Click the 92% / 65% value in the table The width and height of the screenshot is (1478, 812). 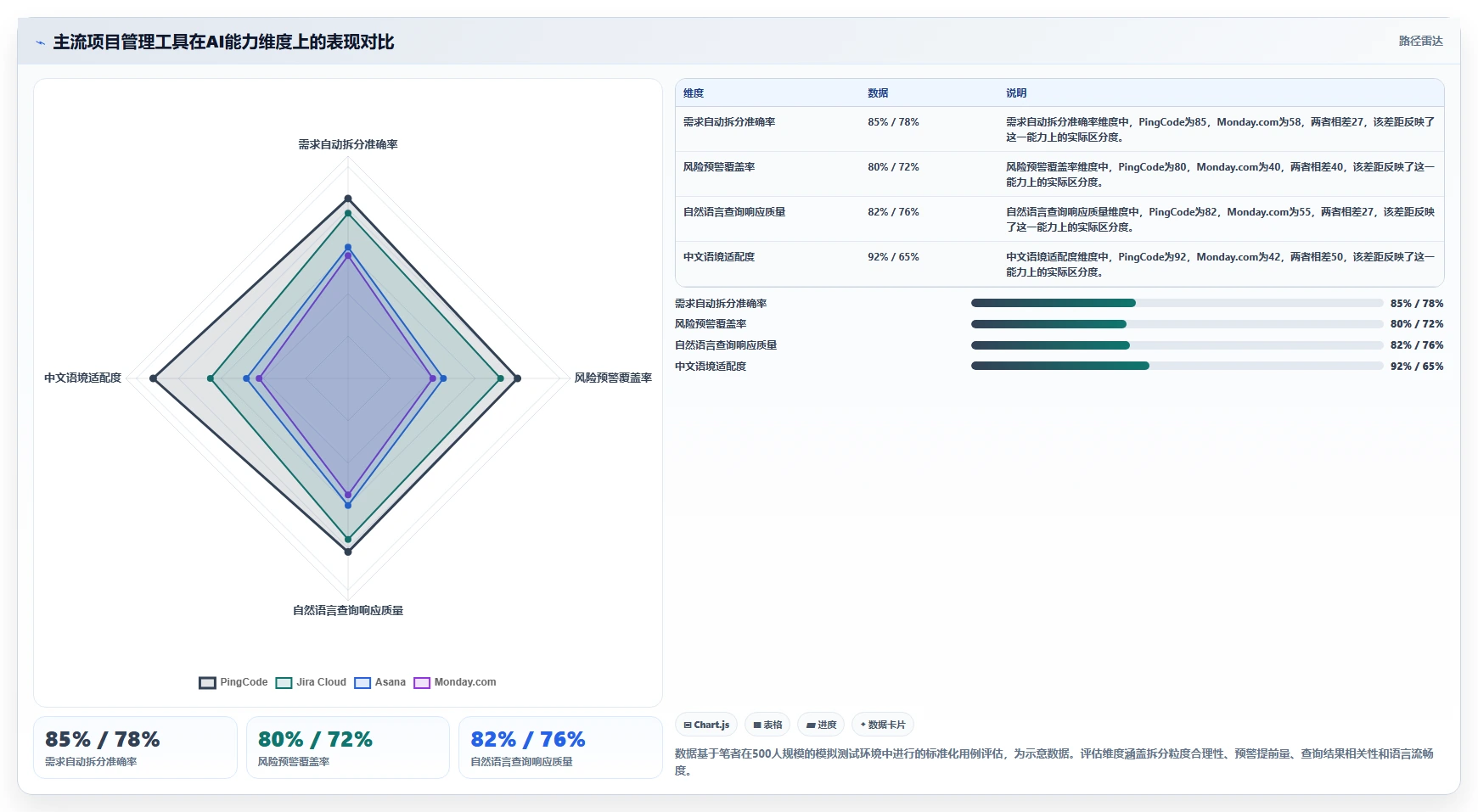pos(893,257)
